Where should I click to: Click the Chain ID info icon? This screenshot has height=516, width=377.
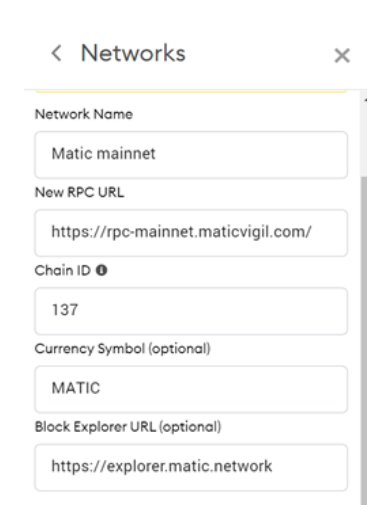coord(102,270)
